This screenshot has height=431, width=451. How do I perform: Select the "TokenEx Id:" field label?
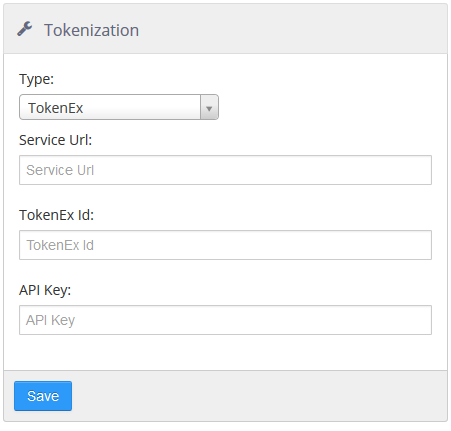[56, 215]
